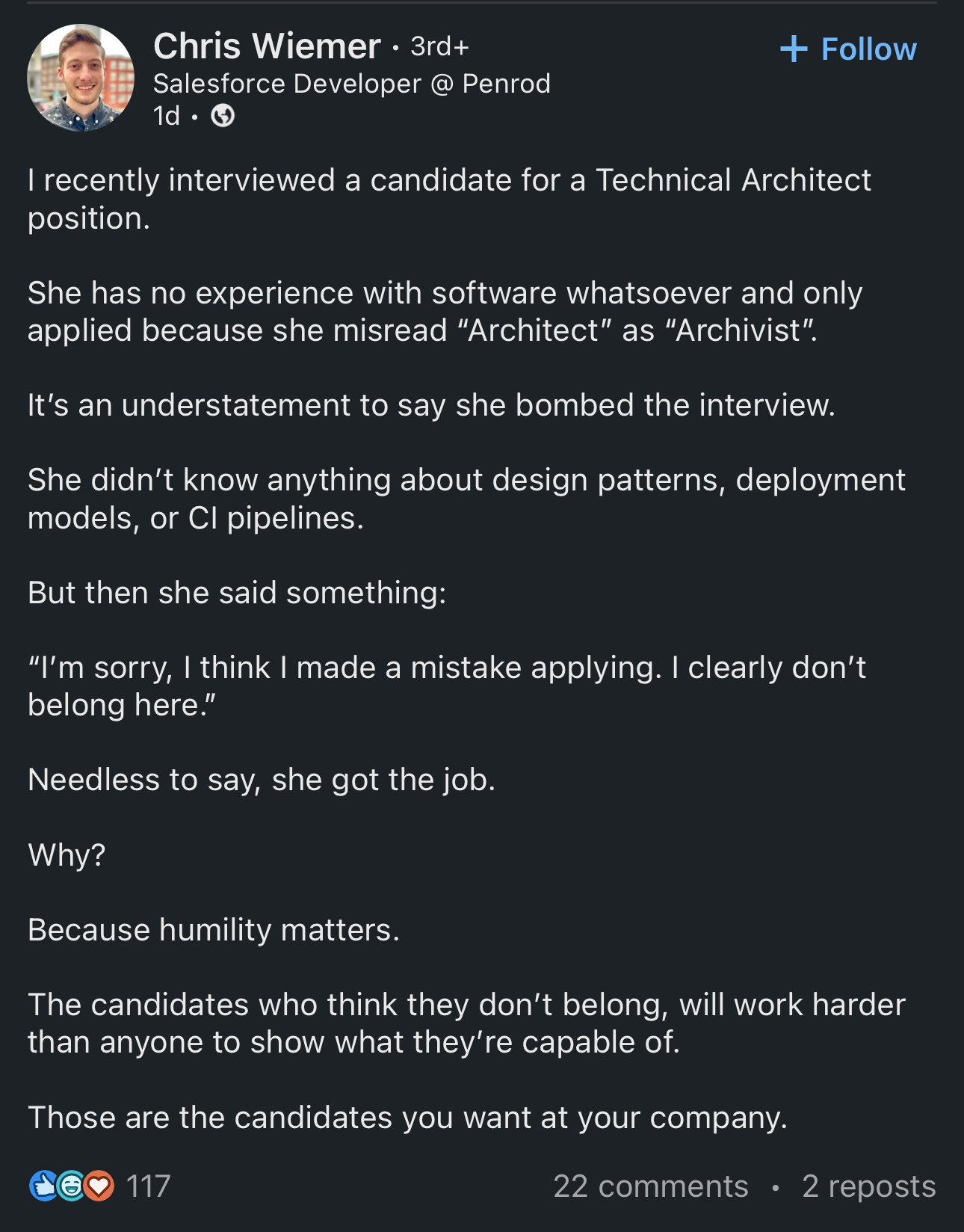The width and height of the screenshot is (964, 1232).
Task: View the 2 reposts link
Action: click(868, 1186)
